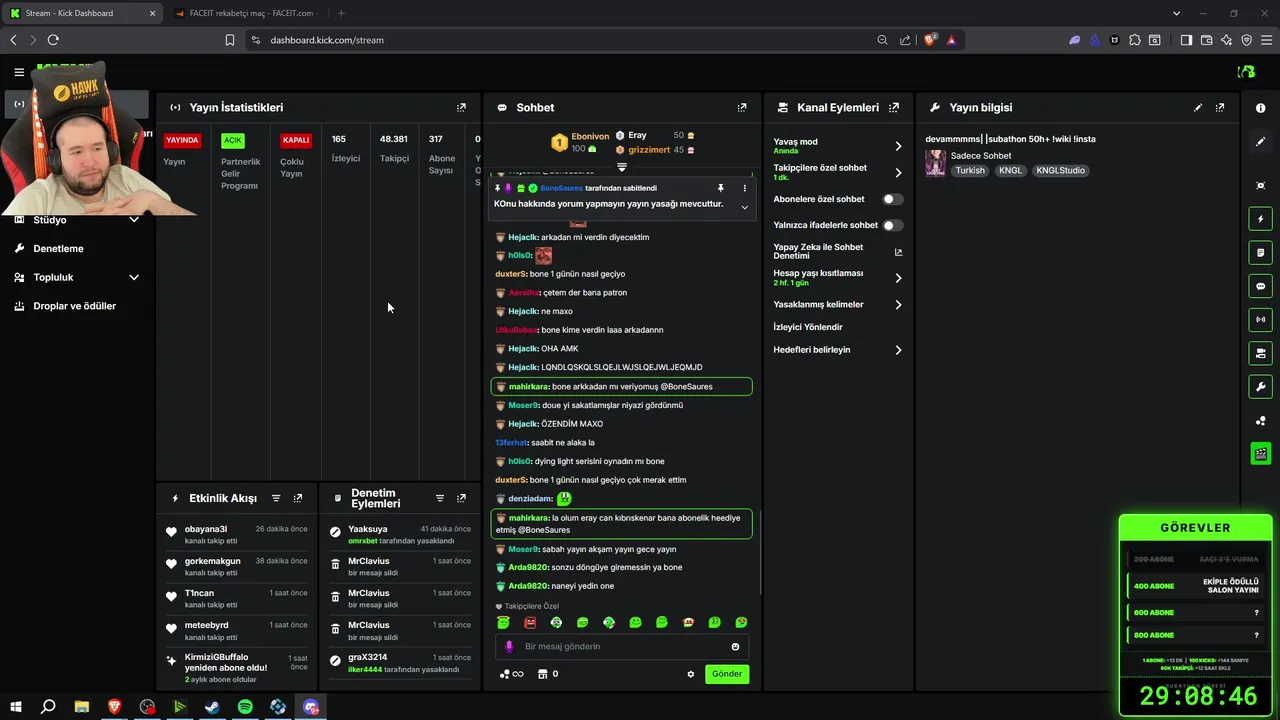Collapse the gift leaderboard arrow
1280x720 pixels.
point(621,166)
